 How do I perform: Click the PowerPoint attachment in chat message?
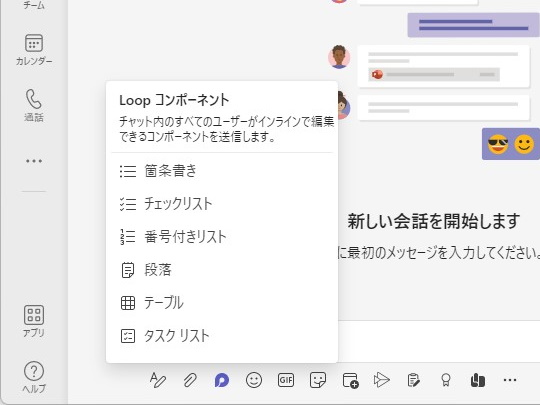pos(434,74)
